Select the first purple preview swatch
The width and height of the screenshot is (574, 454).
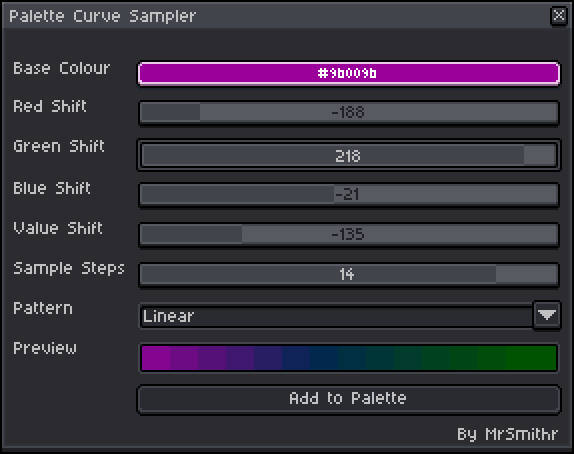pos(156,358)
